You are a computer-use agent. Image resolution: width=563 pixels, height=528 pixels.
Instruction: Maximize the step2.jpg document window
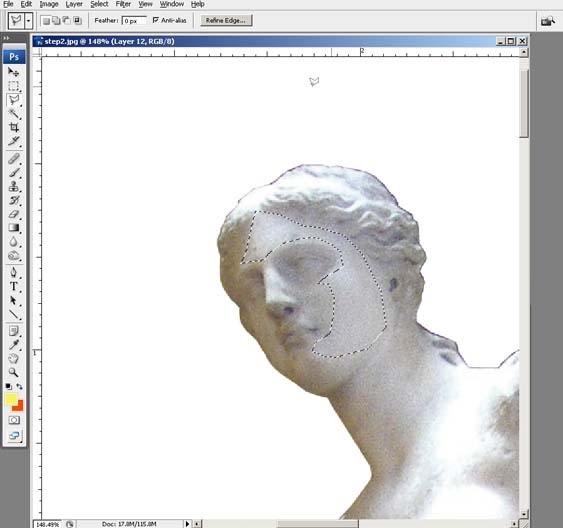511,41
